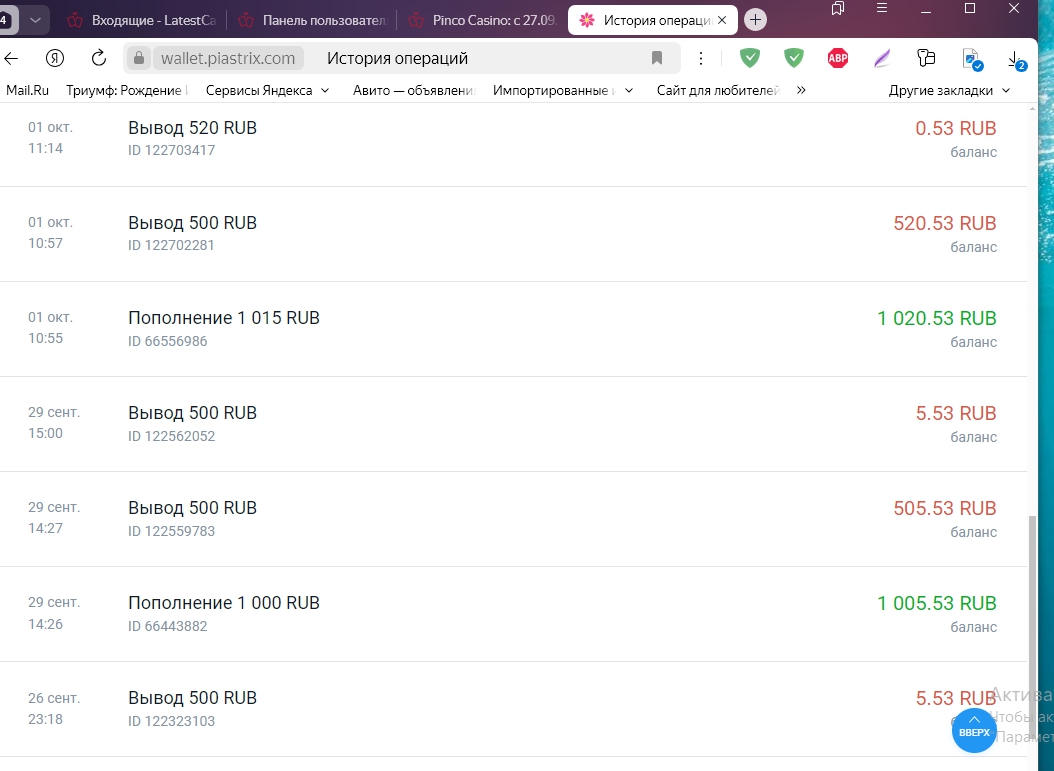Select Вывод 500 RUB at 10:57
The height and width of the screenshot is (771, 1054).
(x=192, y=222)
